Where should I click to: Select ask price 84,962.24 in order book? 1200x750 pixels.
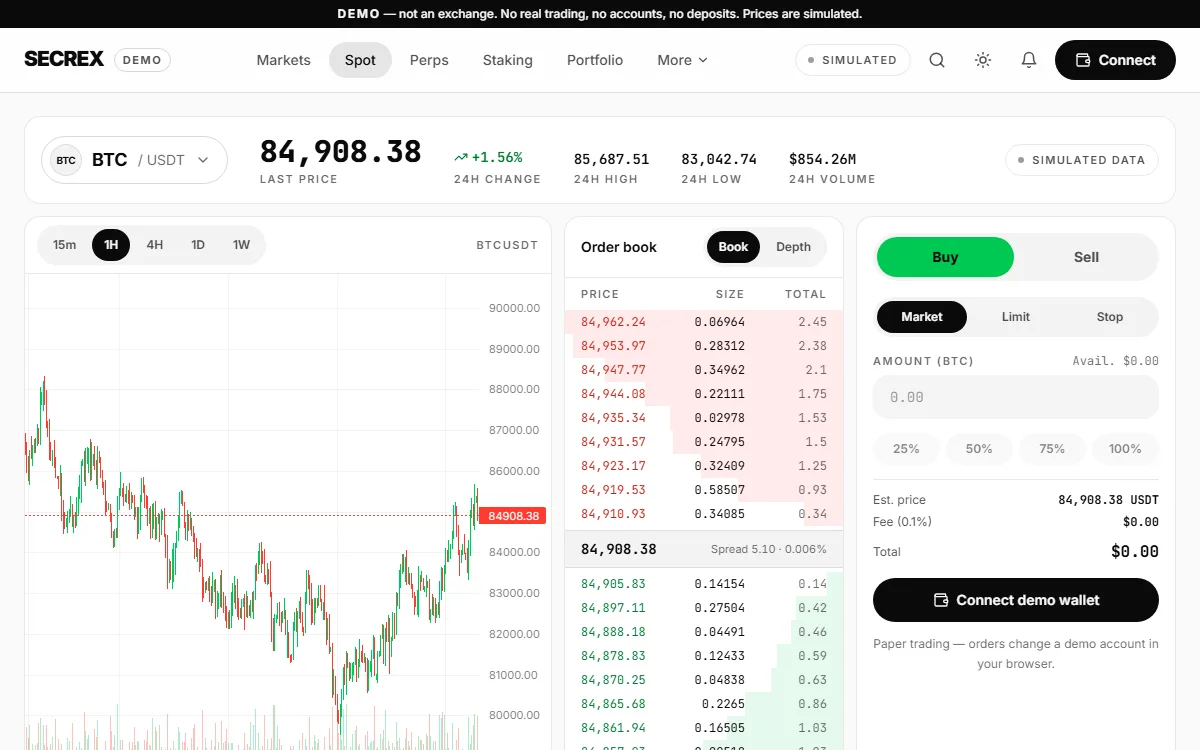(613, 322)
